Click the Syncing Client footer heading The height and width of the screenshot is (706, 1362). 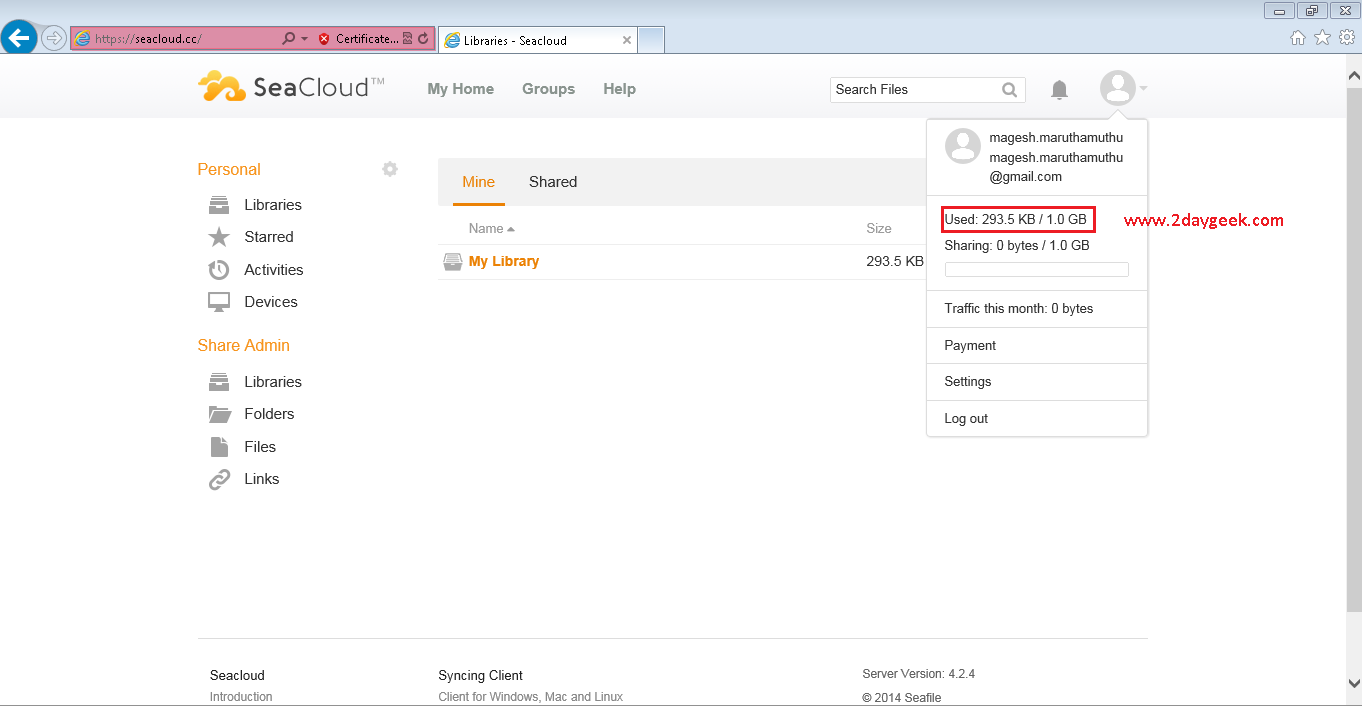[x=481, y=675]
